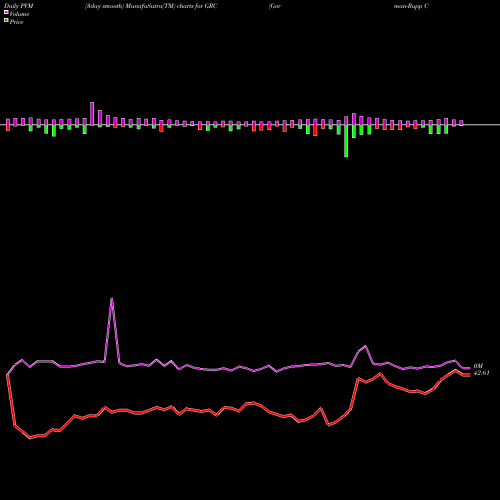
Task: Click the Price legend color swatch
Action: point(6,21)
